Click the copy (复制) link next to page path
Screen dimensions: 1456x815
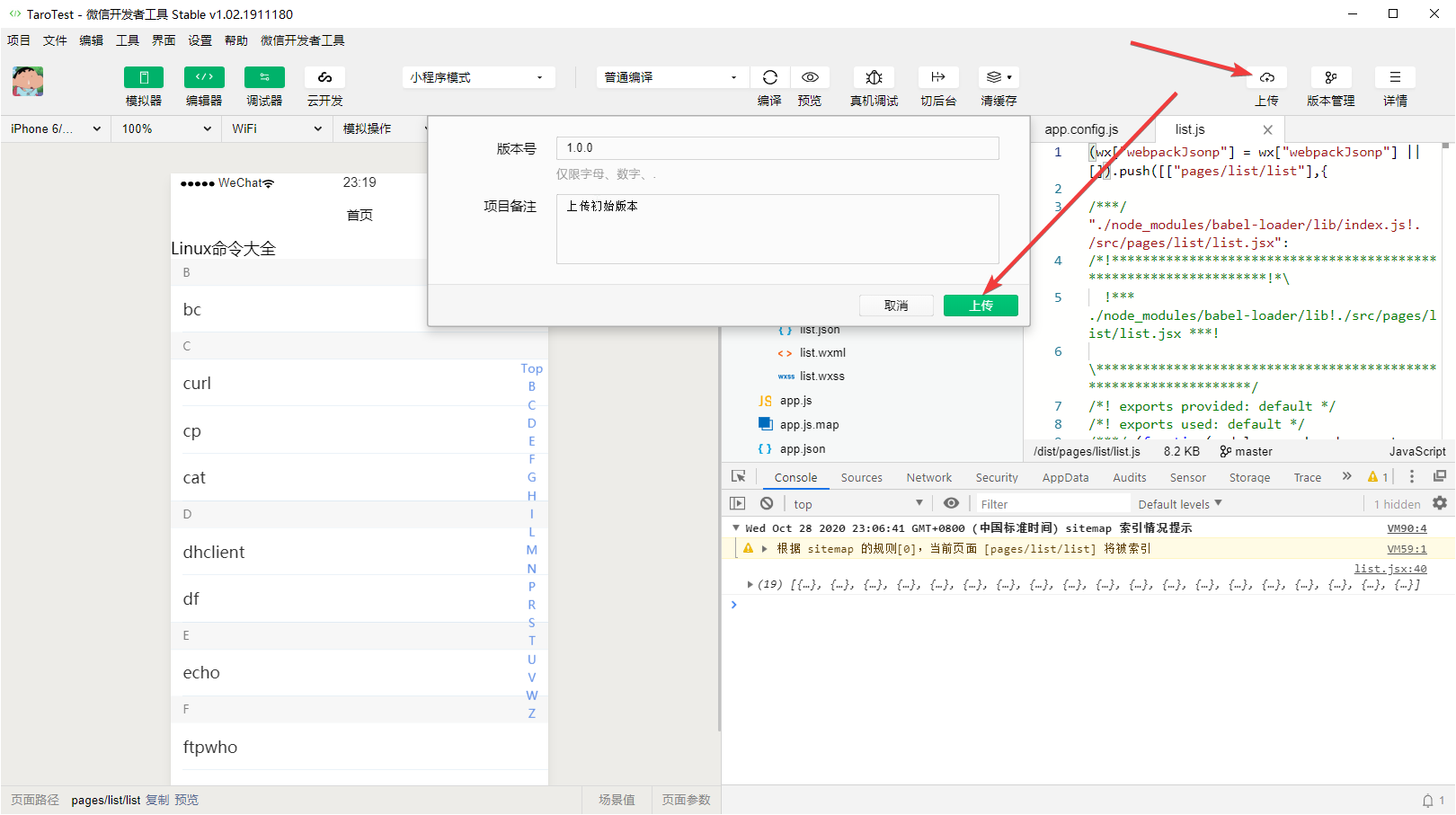pyautogui.click(x=157, y=800)
